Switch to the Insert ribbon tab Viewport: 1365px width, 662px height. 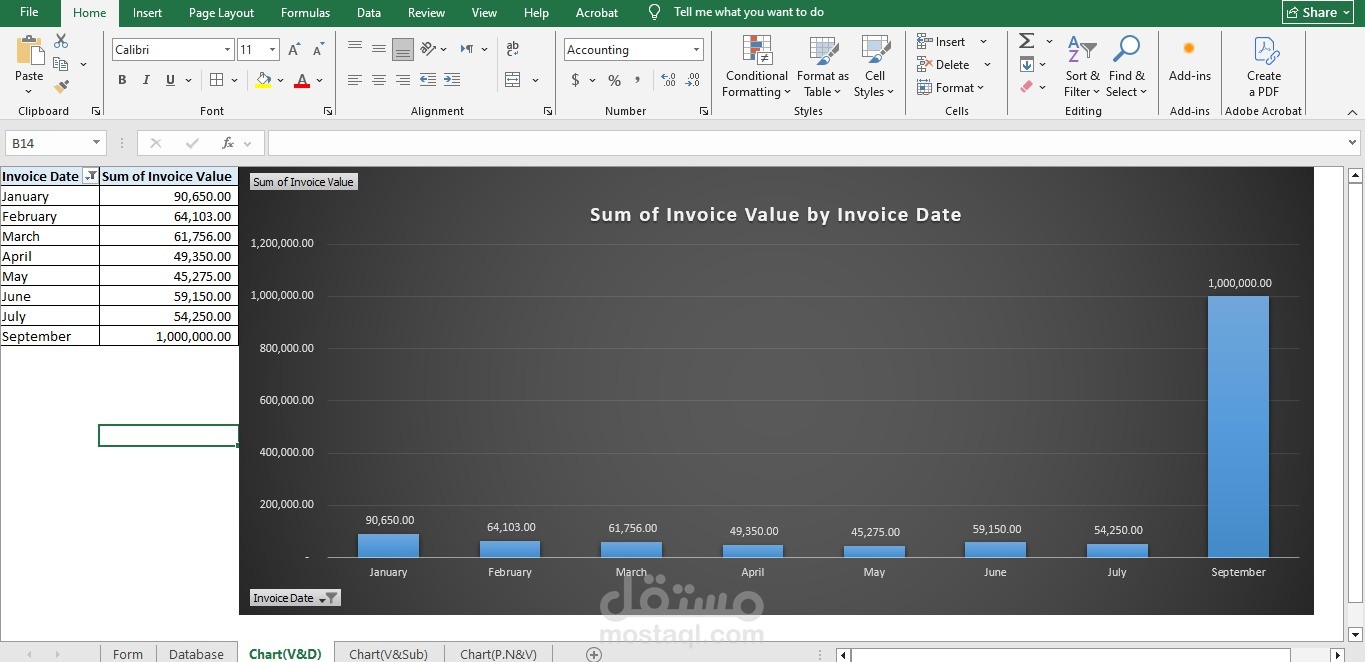pyautogui.click(x=147, y=12)
